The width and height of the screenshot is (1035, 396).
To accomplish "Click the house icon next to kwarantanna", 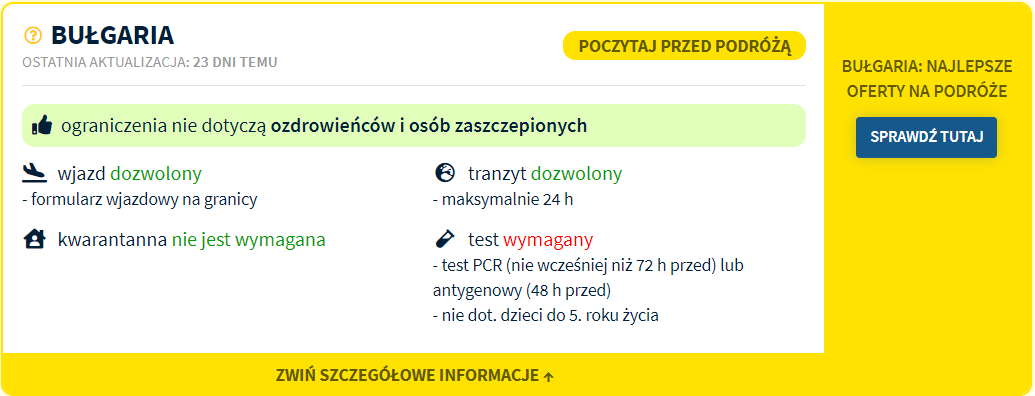I will [x=34, y=240].
